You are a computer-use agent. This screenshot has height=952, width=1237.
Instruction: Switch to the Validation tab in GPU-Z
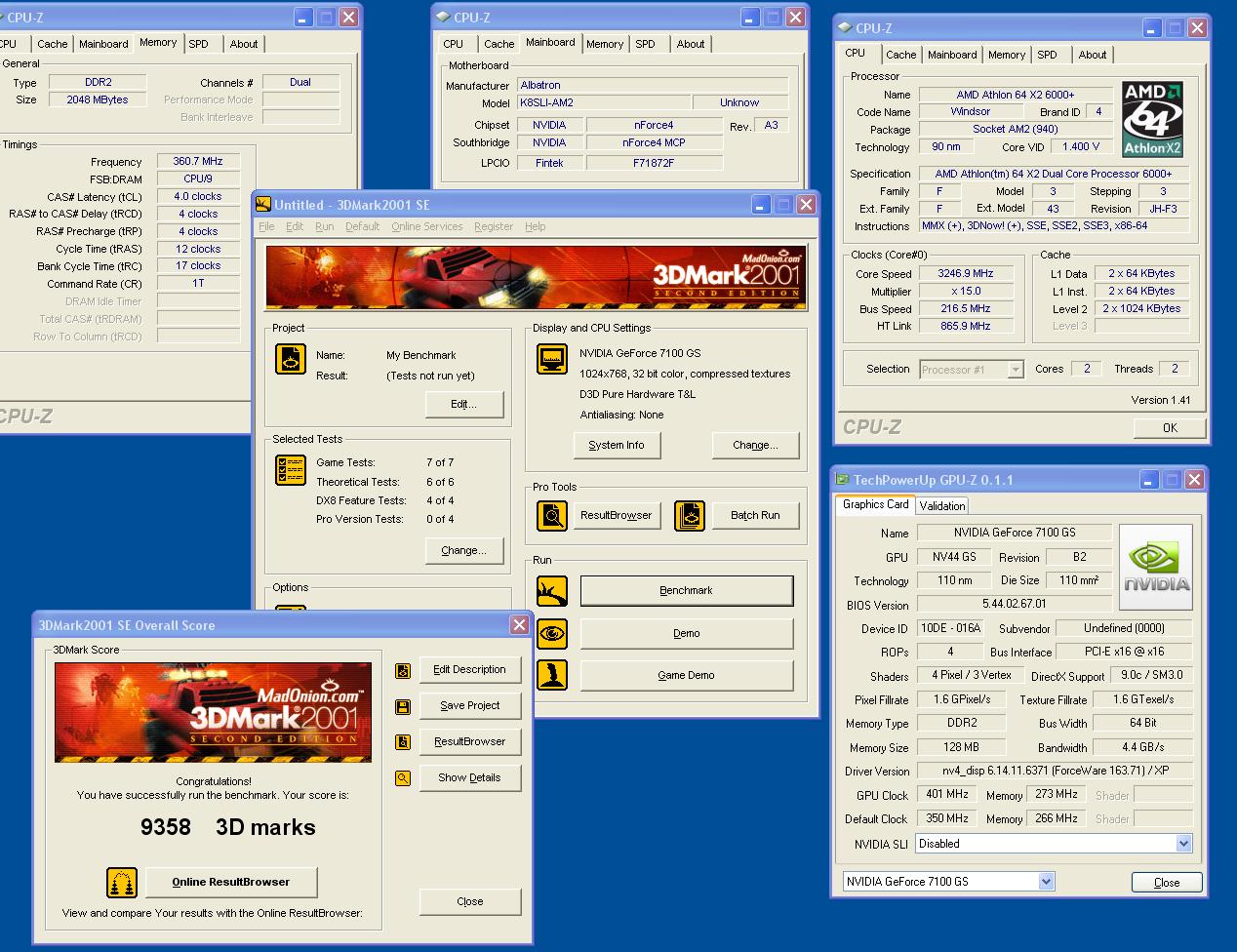[x=942, y=505]
